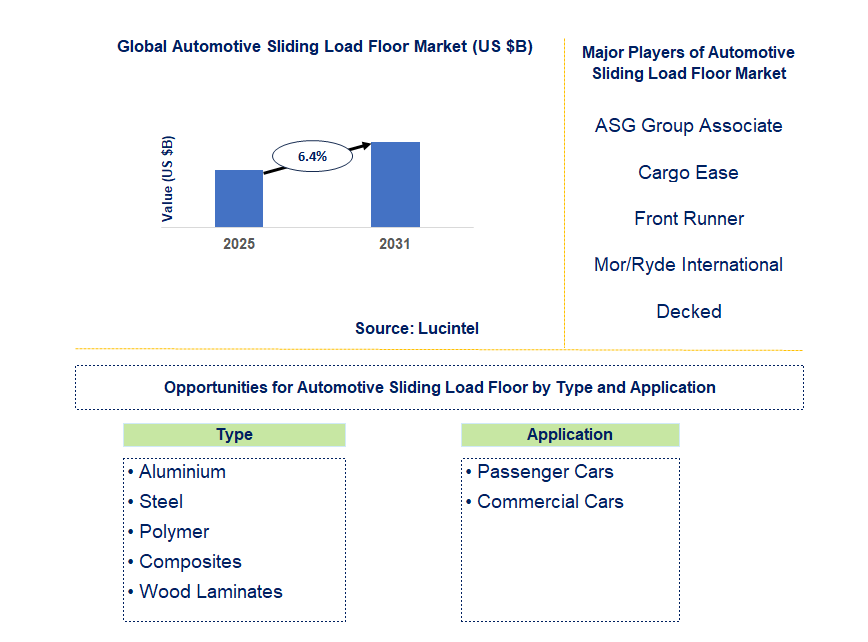Select 'Cargo Ease' in the players list
868x642 pixels.
tap(688, 173)
